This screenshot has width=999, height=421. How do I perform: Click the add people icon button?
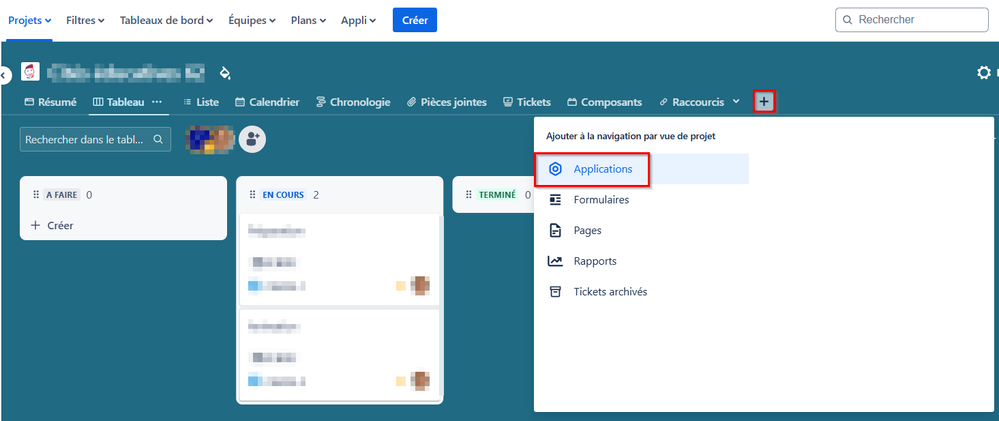(253, 139)
